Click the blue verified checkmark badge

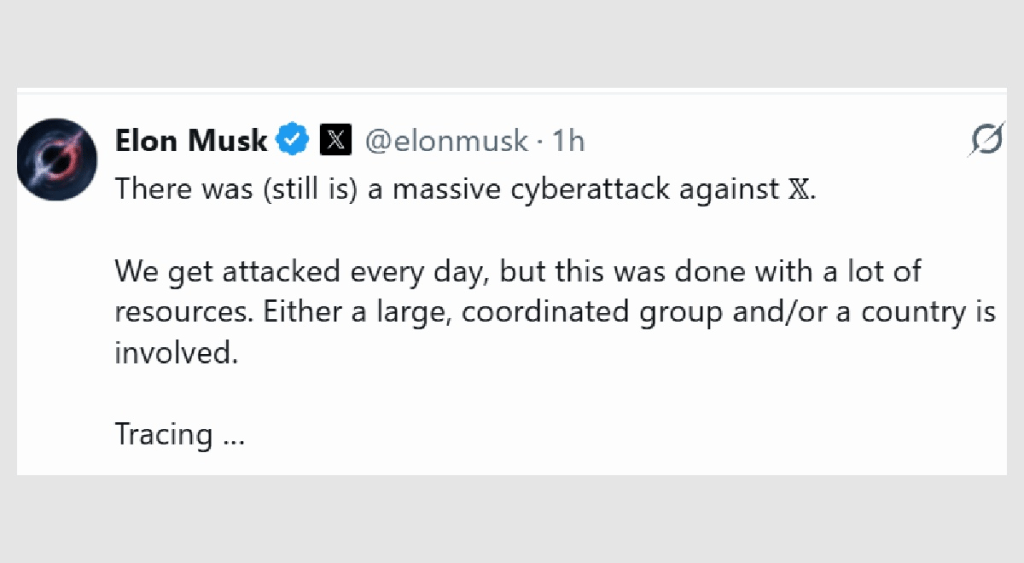click(x=292, y=141)
